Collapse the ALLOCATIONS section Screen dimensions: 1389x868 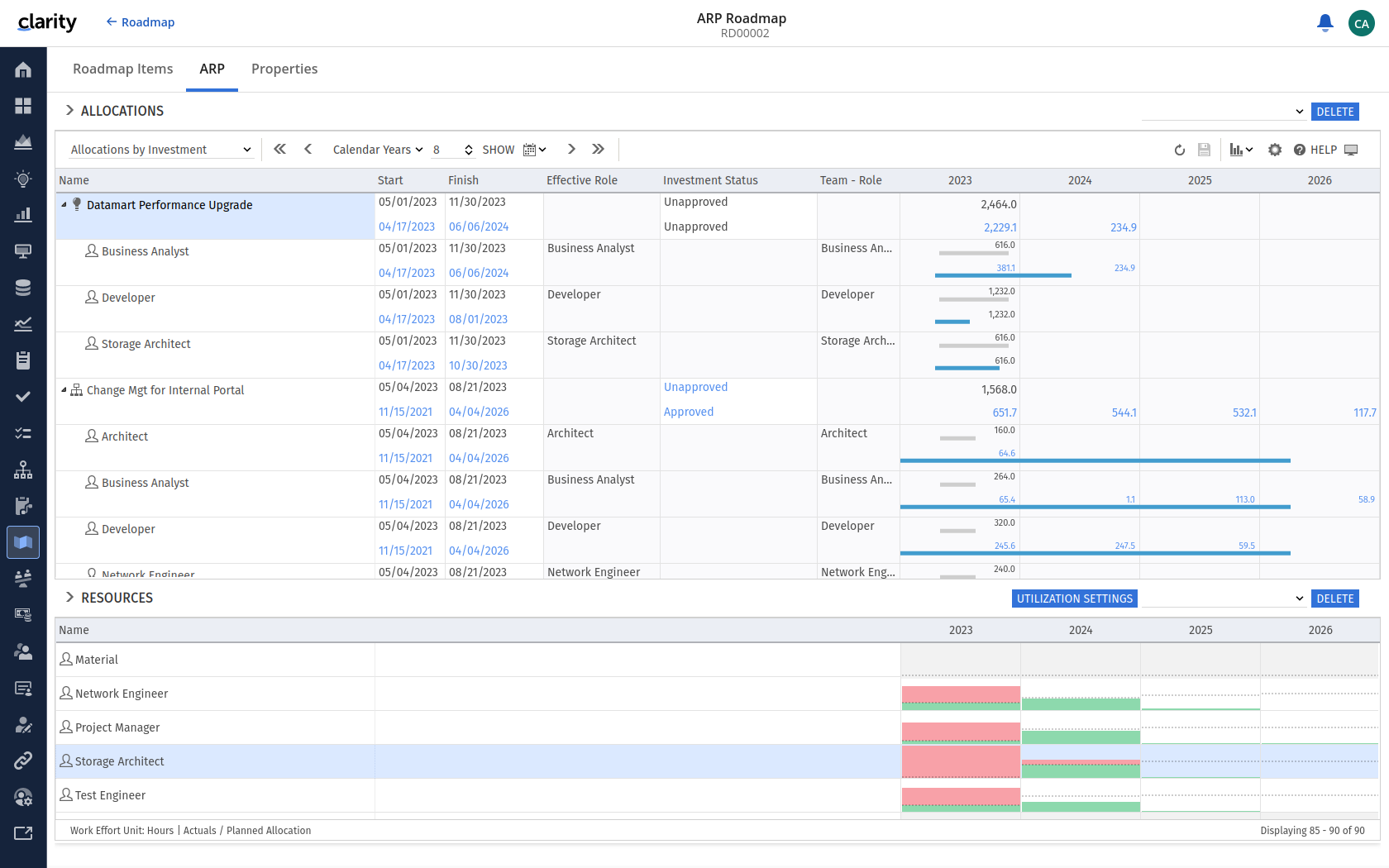(x=69, y=111)
